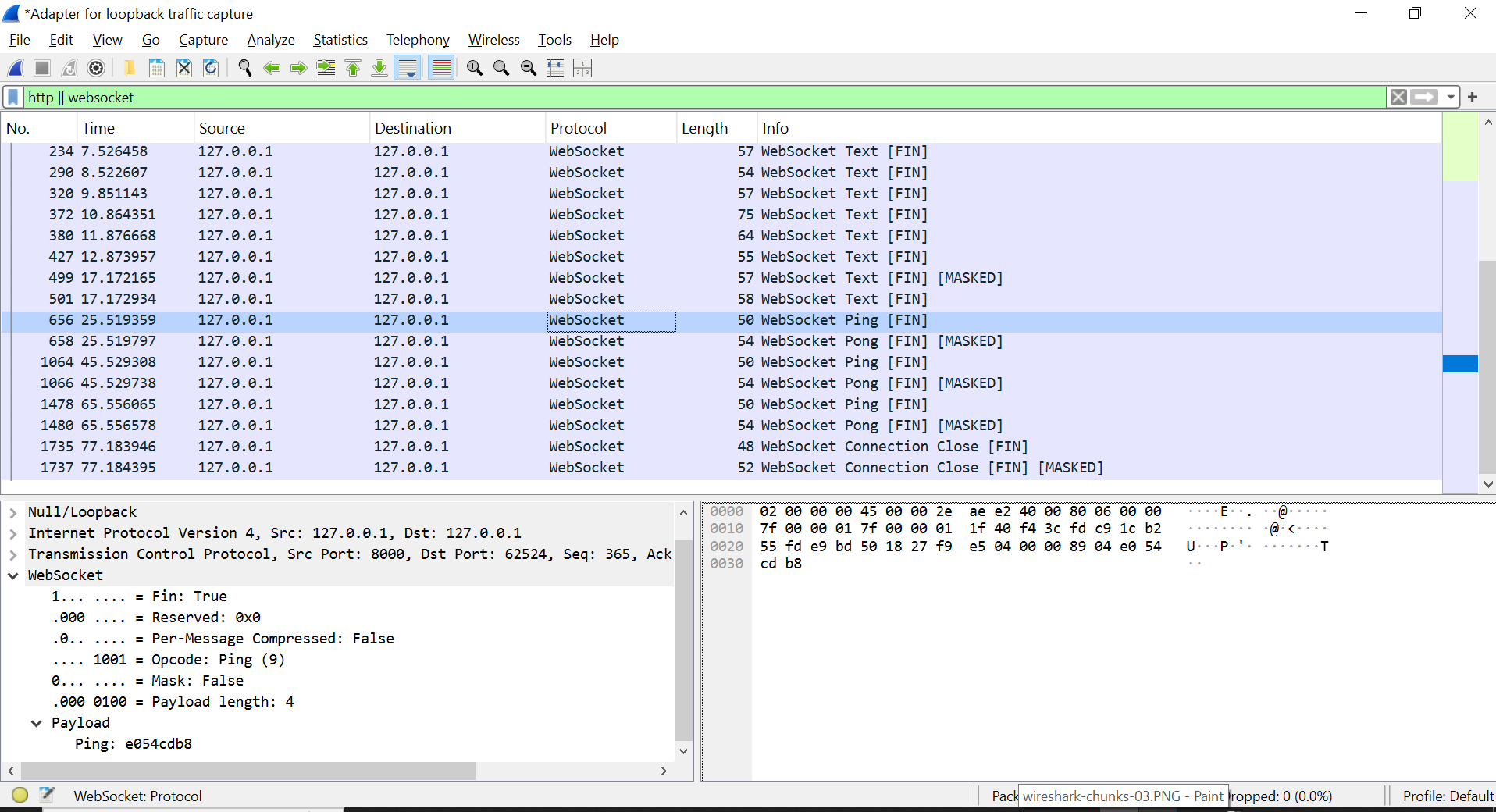Apply the display filter arrow

pyautogui.click(x=1424, y=97)
